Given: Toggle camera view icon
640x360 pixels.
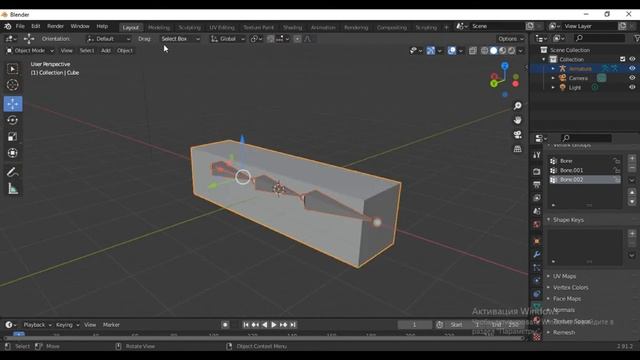Looking at the screenshot, I should (x=517, y=135).
